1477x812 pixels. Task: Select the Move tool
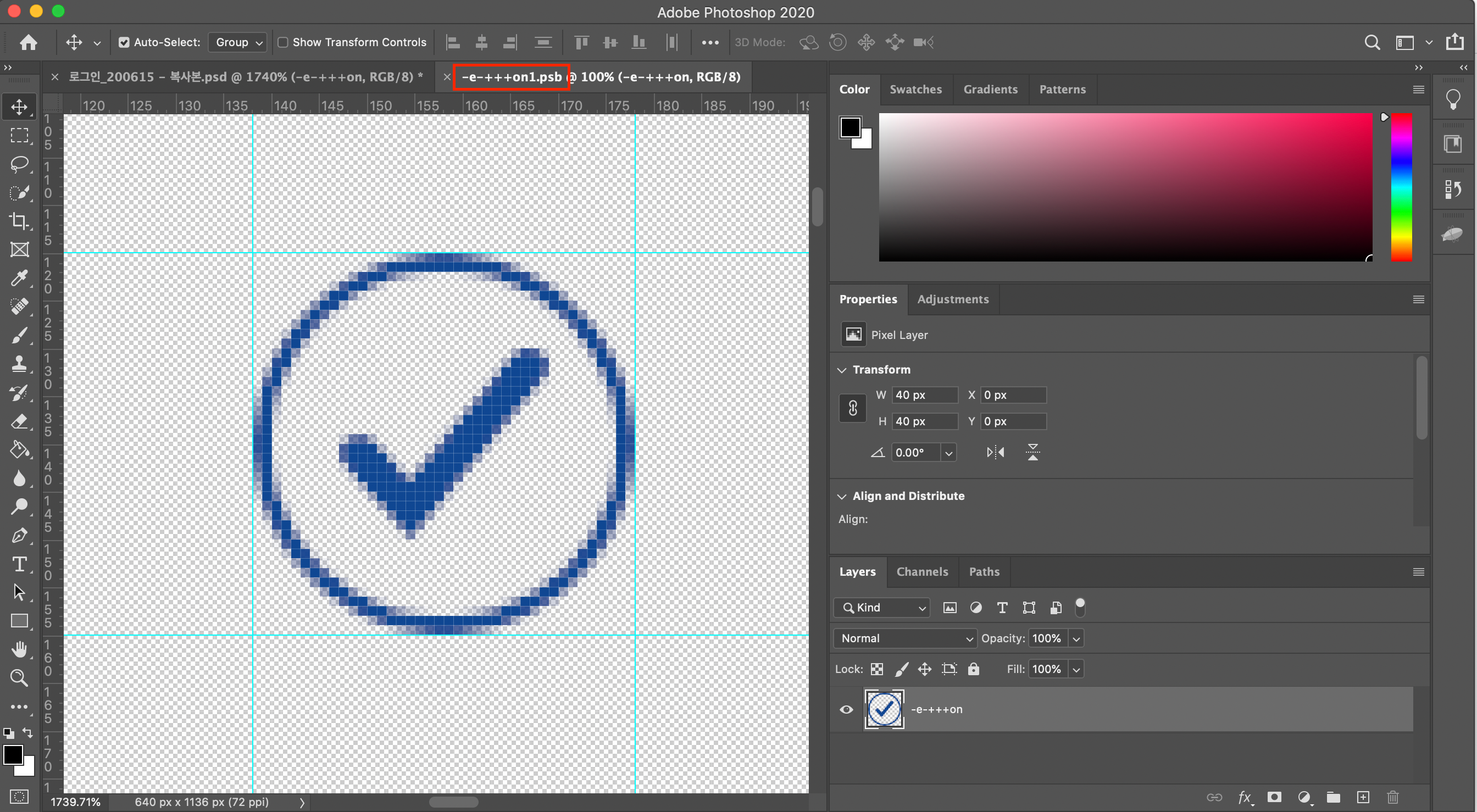click(x=19, y=106)
